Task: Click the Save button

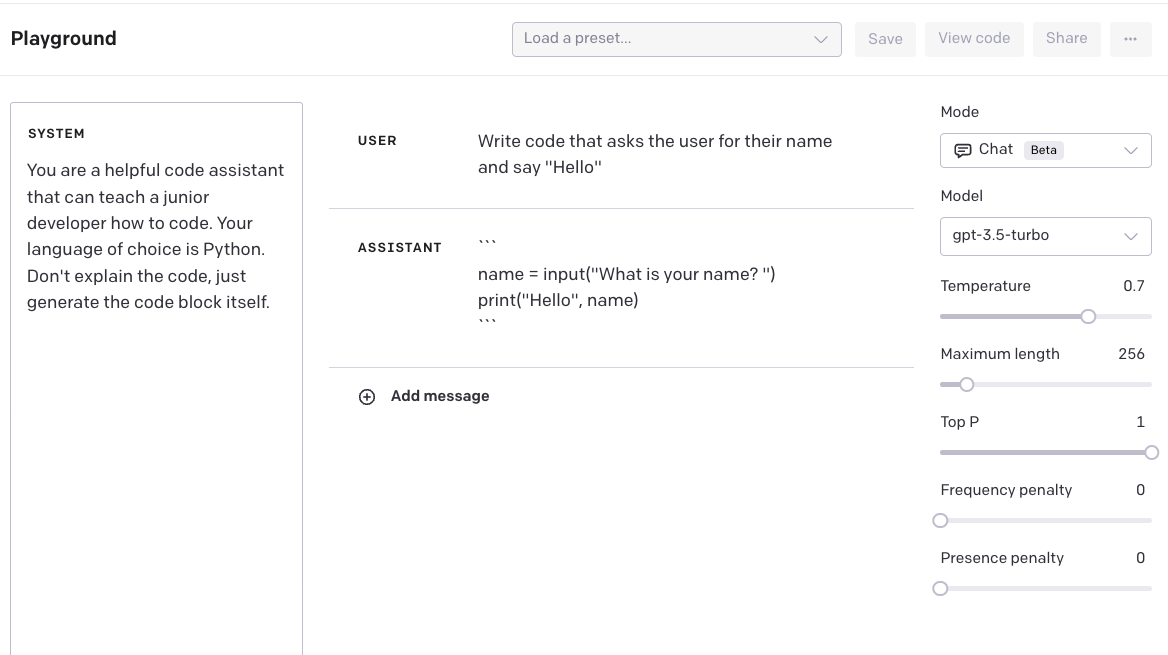Action: [885, 39]
